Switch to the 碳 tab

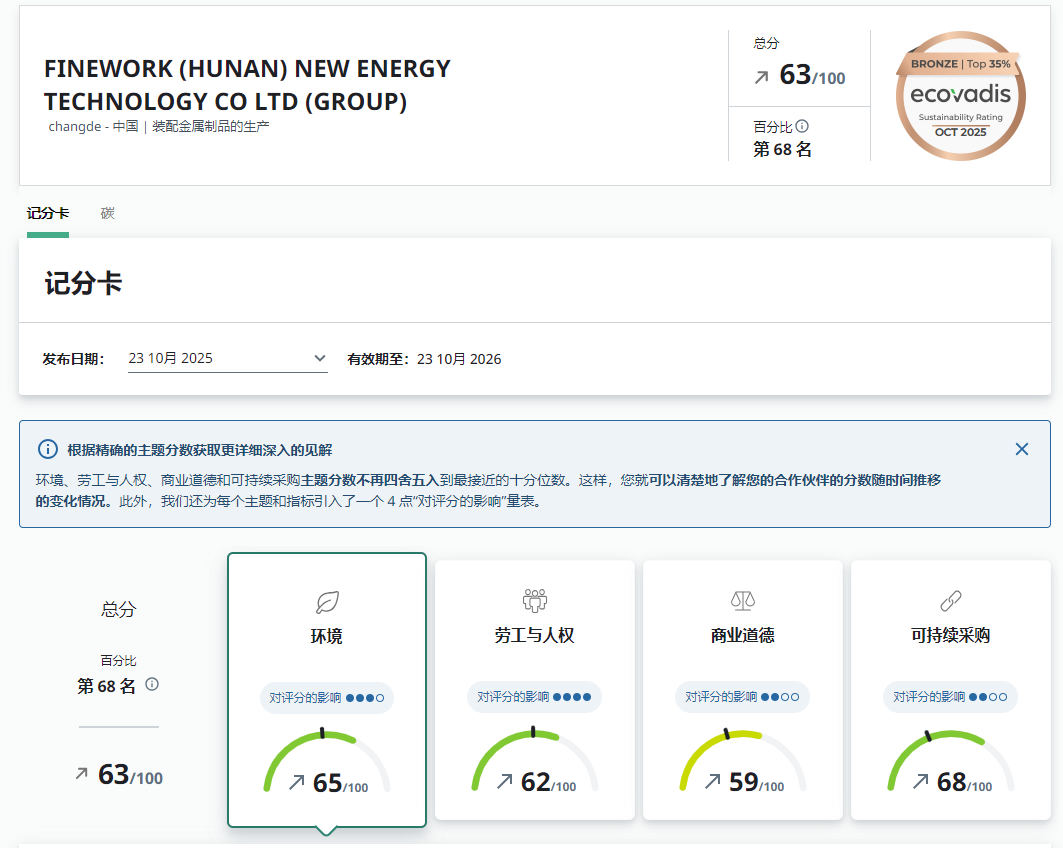pos(107,213)
